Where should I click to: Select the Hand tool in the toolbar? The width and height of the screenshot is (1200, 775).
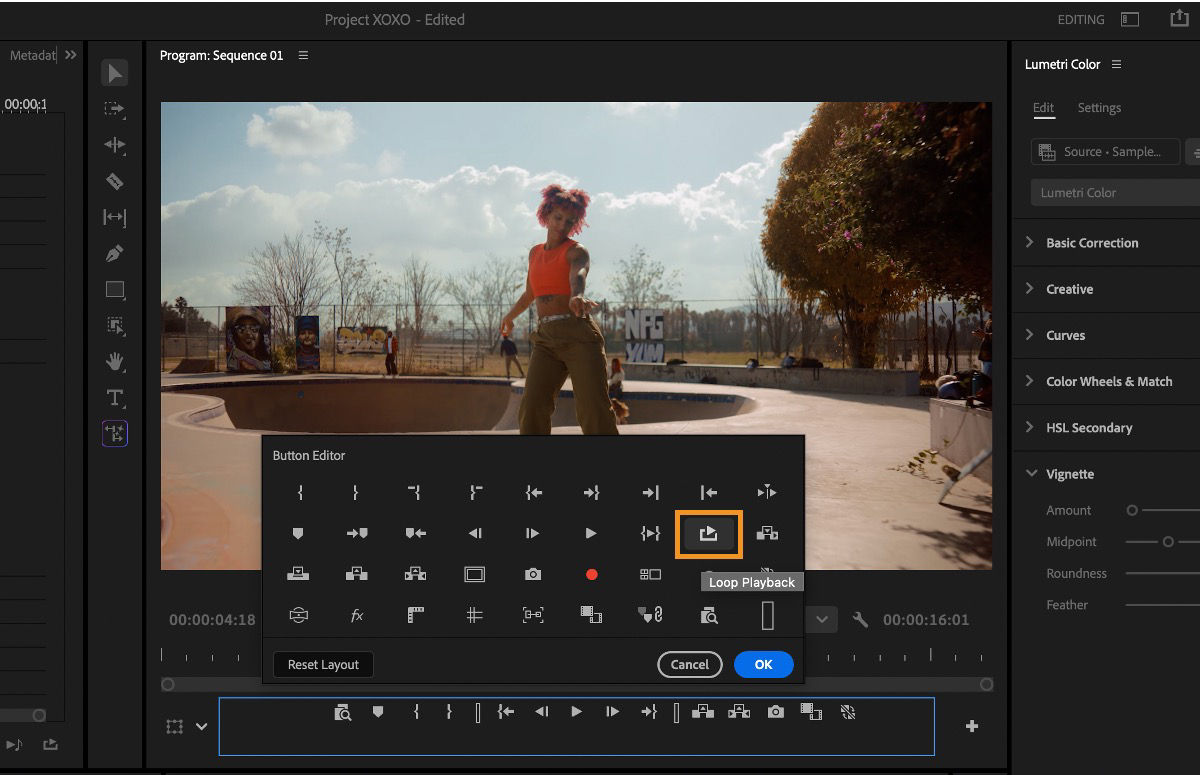click(115, 361)
